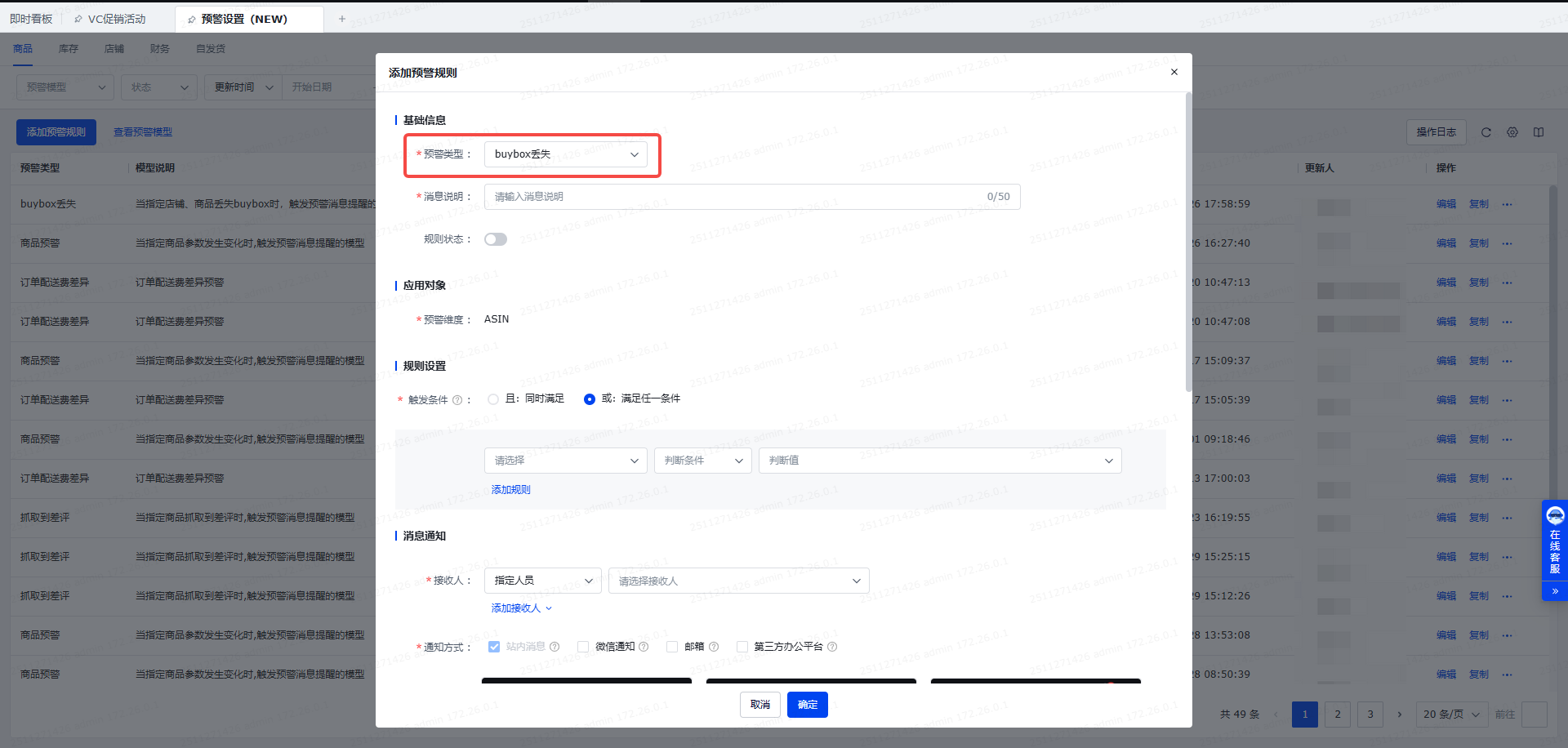Click the refresh icon beside 操作日志
The width and height of the screenshot is (1568, 748).
pyautogui.click(x=1486, y=132)
